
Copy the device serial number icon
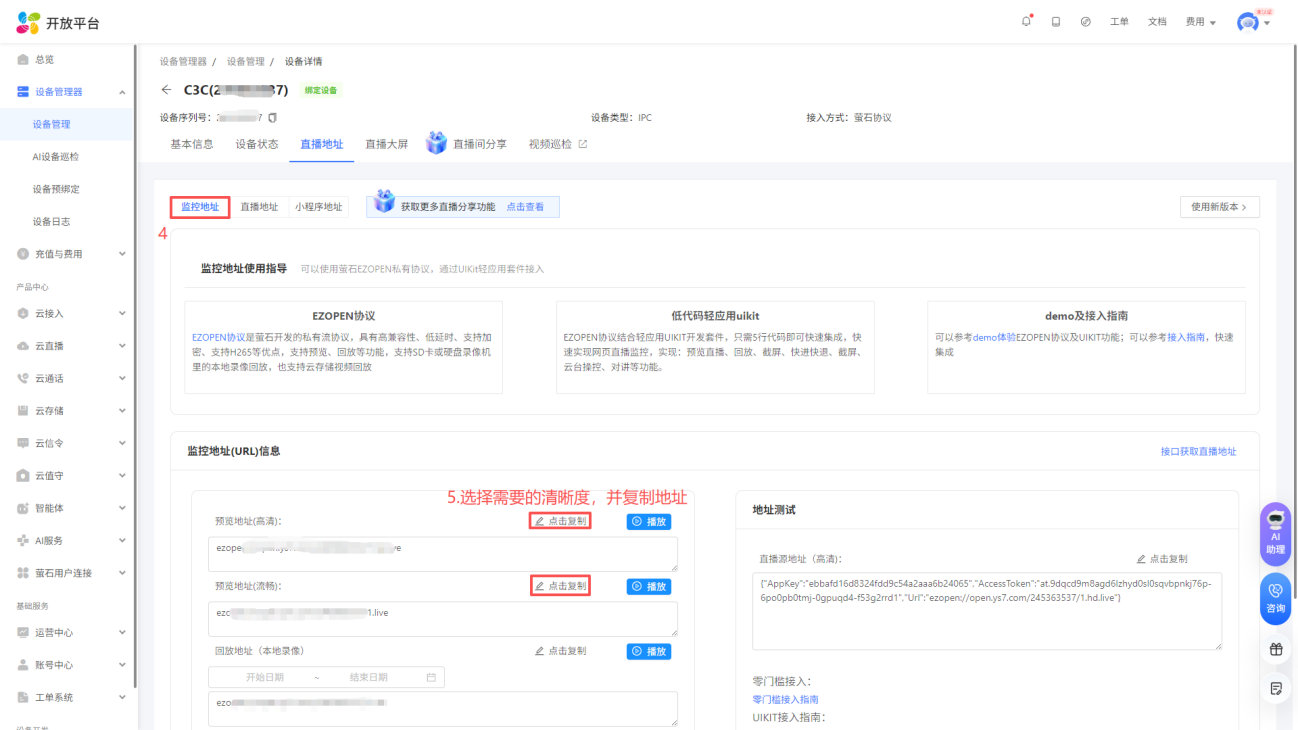273,118
